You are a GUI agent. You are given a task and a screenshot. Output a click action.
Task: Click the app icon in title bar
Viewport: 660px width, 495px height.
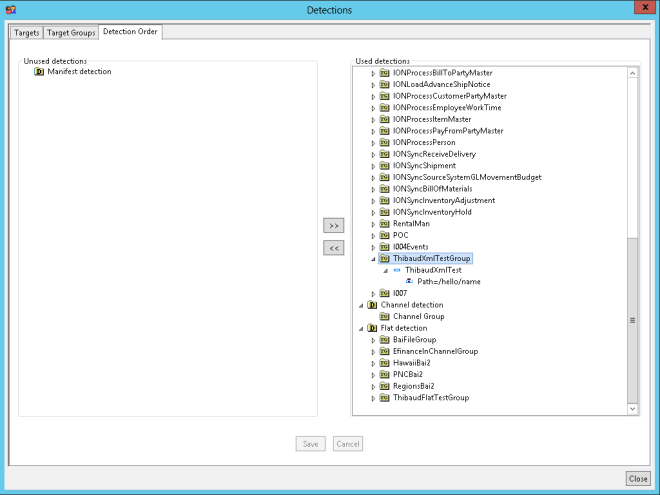click(9, 9)
